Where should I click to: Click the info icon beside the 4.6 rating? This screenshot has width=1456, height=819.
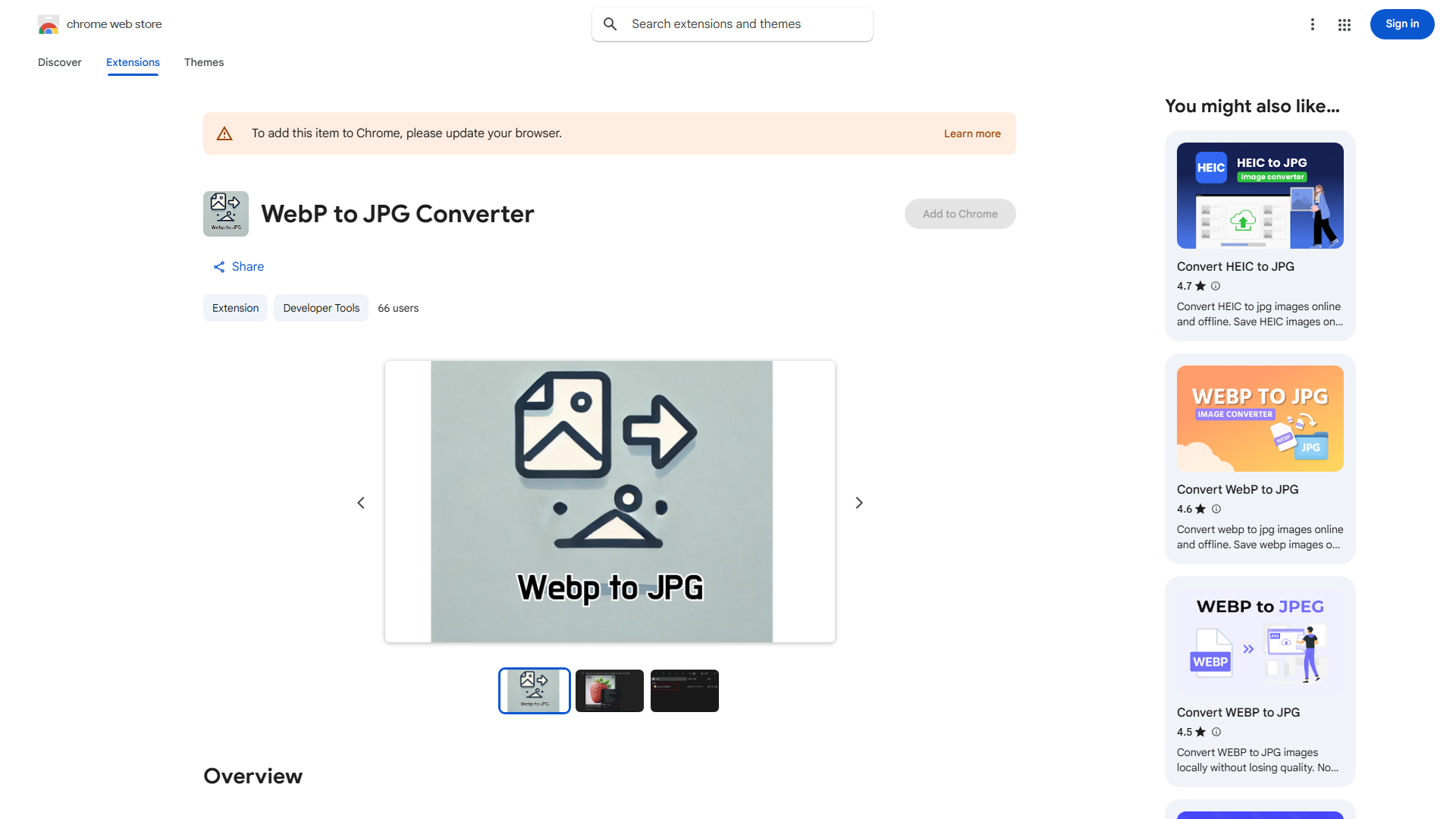click(1216, 509)
